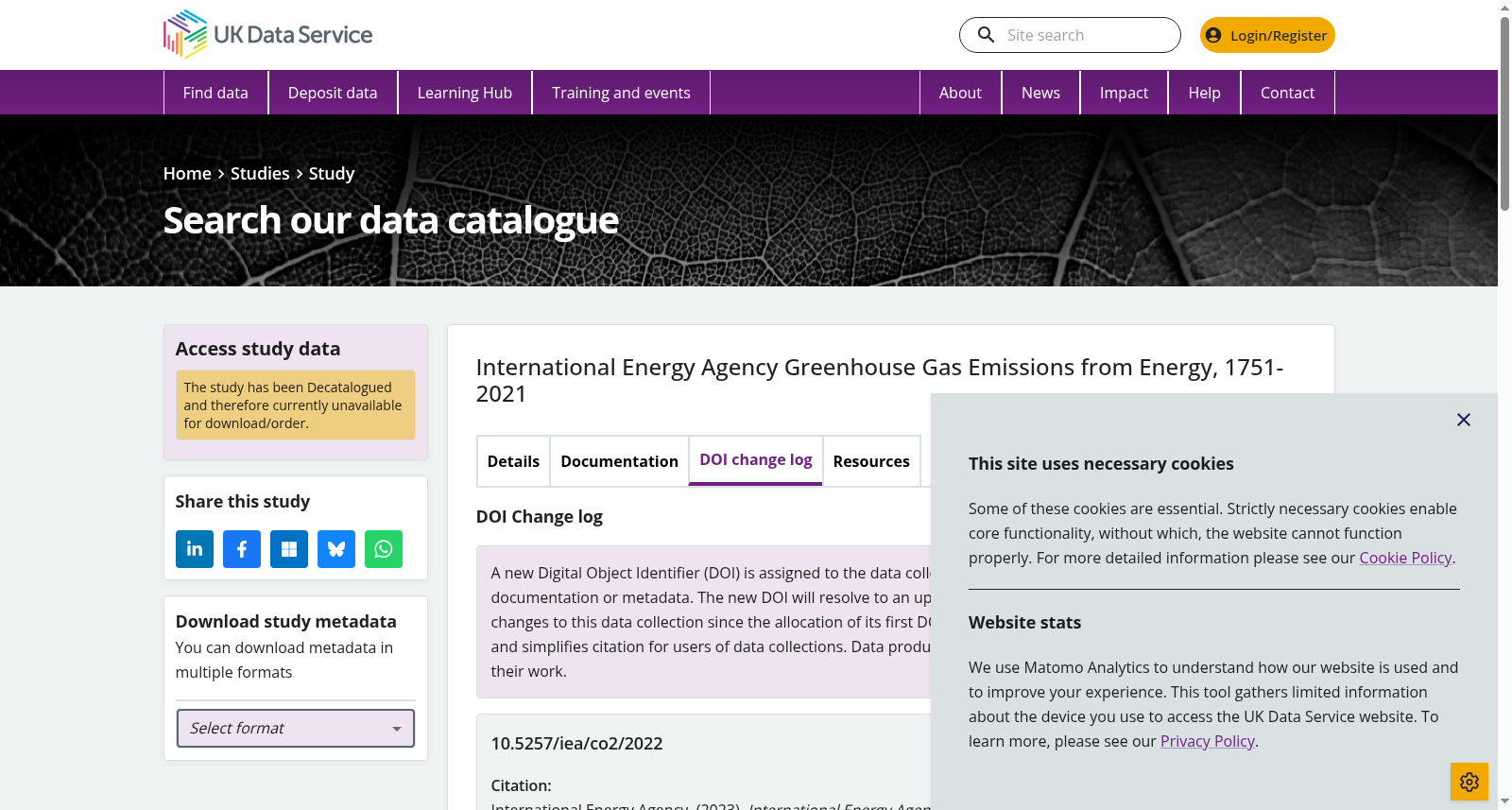Share this study on WhatsApp

384,549
